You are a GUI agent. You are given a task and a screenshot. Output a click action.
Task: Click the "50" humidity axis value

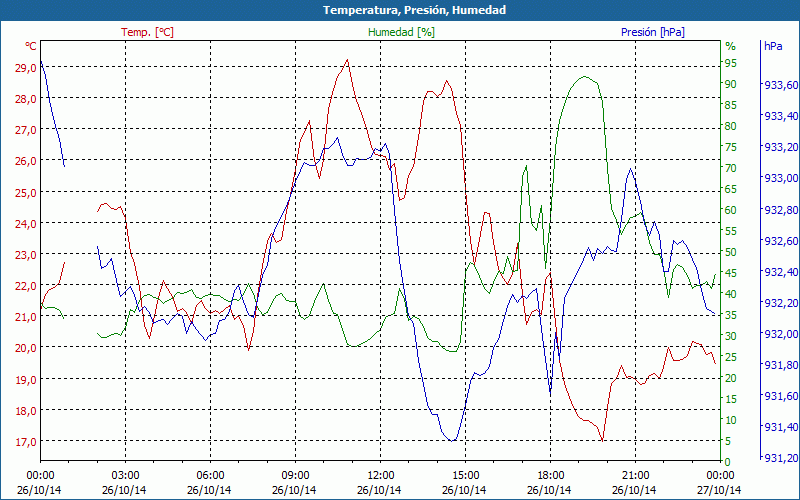click(731, 252)
